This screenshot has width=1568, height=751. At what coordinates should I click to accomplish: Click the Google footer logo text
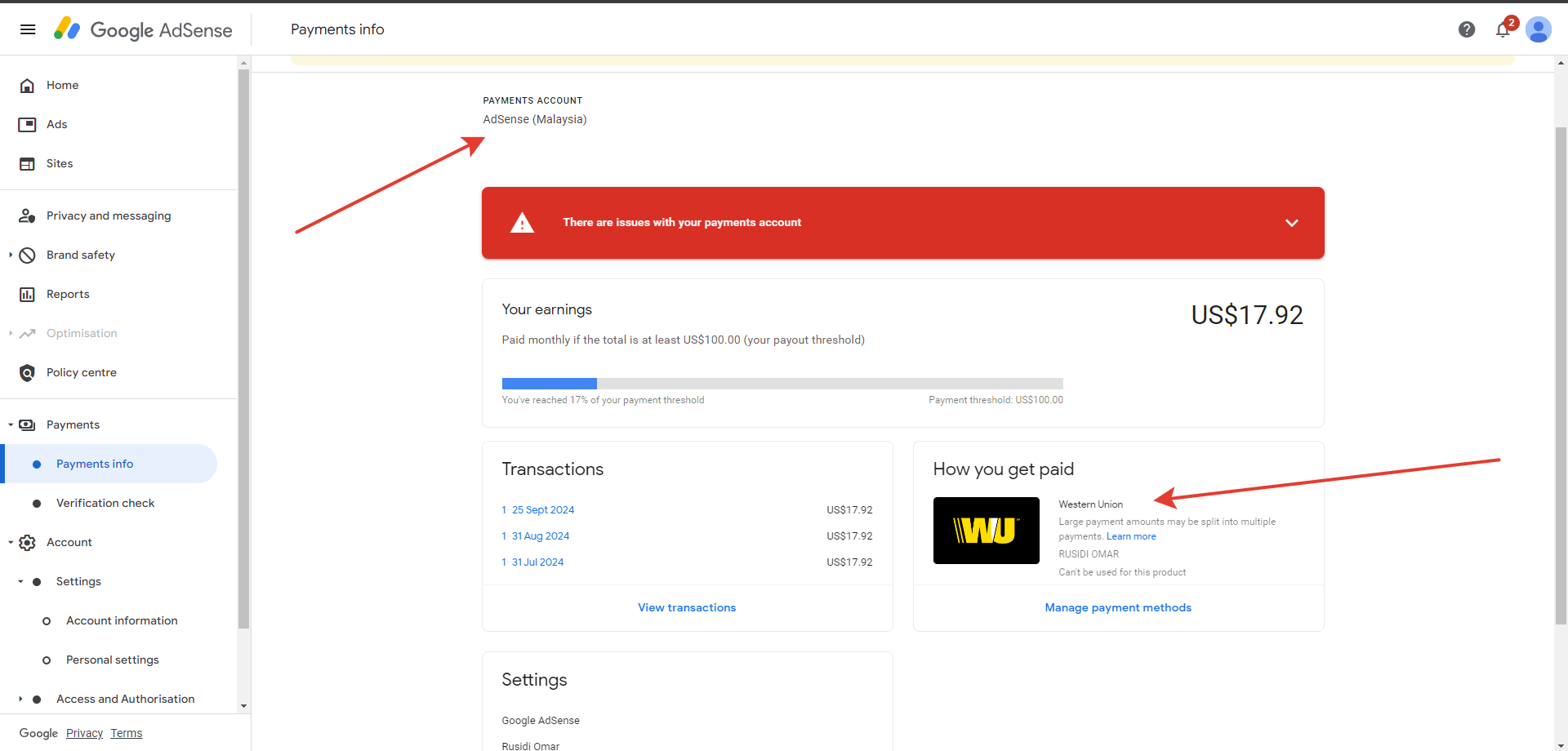(x=38, y=734)
